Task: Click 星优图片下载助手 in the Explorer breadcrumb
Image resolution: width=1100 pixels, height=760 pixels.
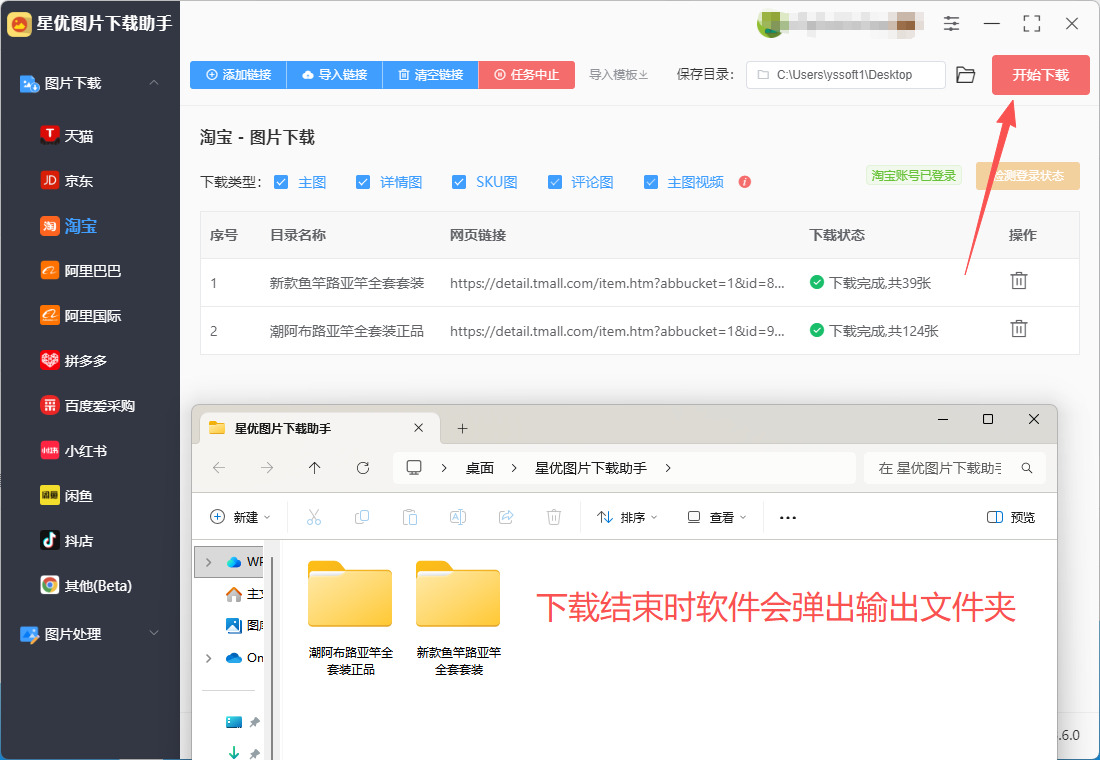Action: point(591,467)
